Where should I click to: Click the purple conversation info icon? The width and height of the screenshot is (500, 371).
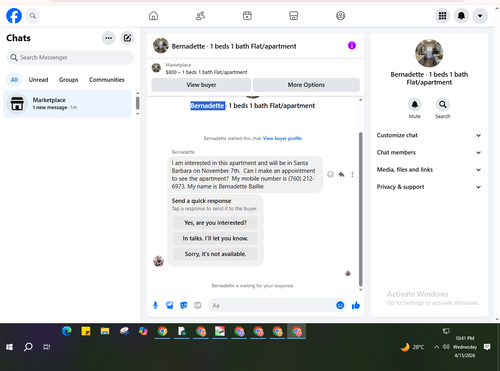pos(352,45)
